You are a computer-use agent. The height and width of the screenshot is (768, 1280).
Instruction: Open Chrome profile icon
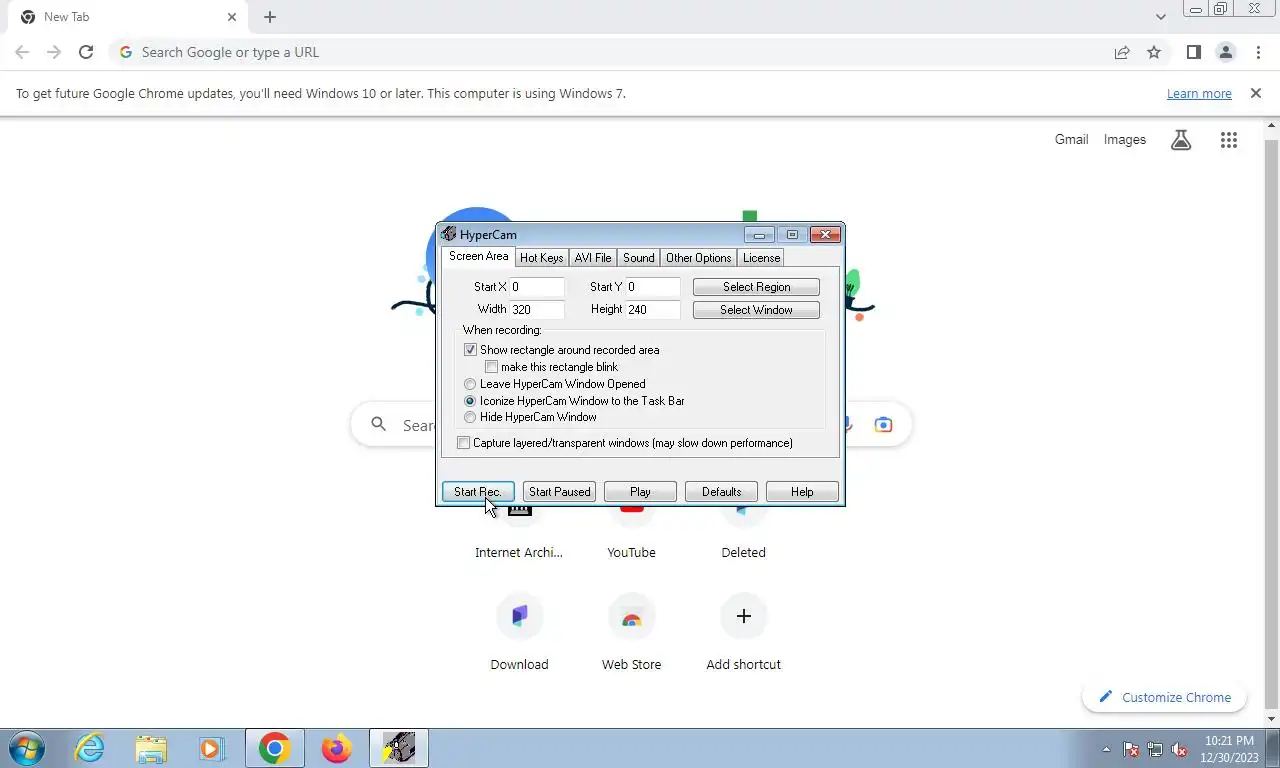click(x=1225, y=52)
